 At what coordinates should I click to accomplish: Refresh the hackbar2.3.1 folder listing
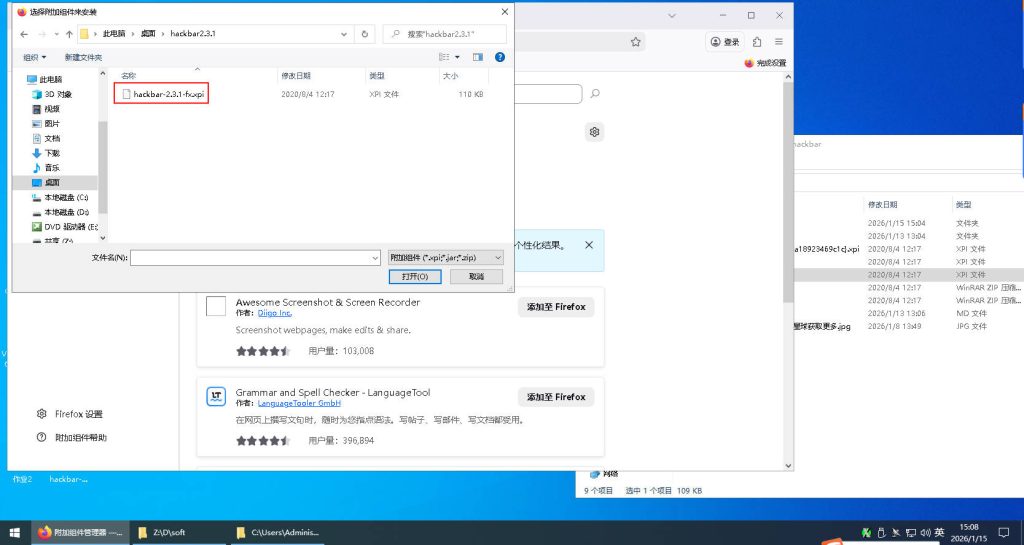point(365,34)
